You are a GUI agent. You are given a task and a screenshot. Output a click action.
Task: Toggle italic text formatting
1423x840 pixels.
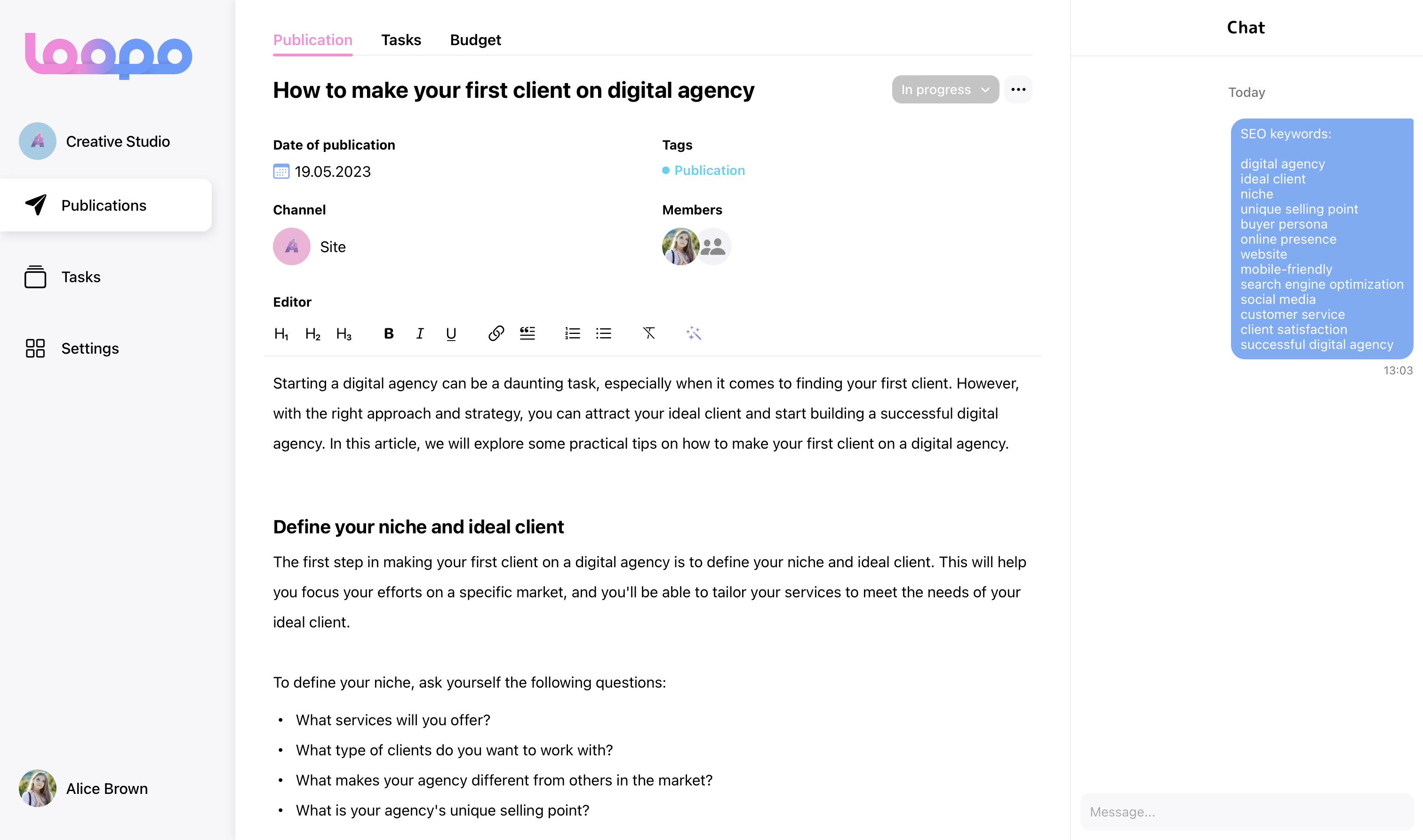[420, 333]
